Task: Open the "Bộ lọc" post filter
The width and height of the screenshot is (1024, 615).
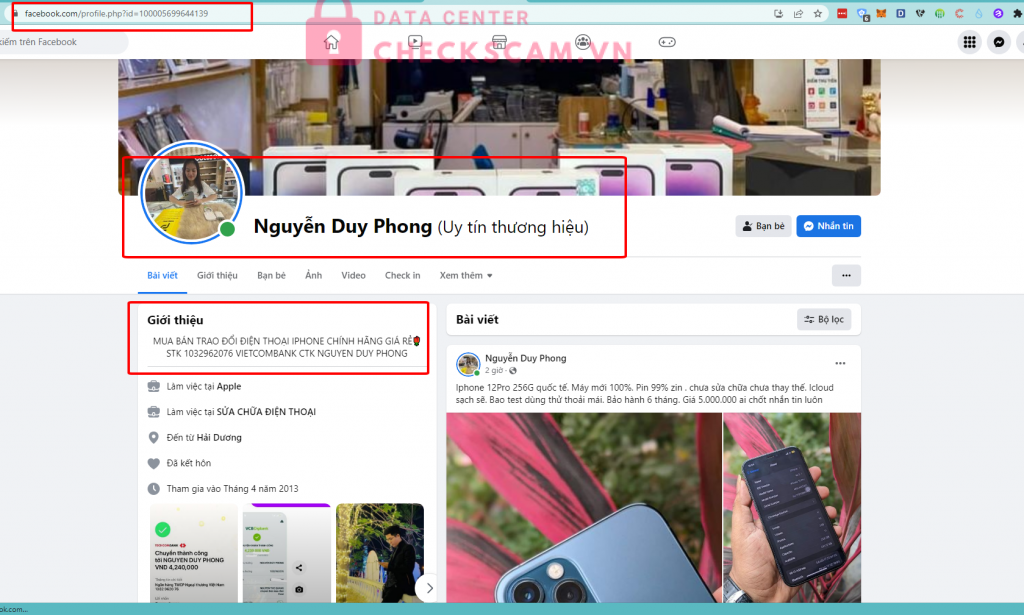Action: 824,320
